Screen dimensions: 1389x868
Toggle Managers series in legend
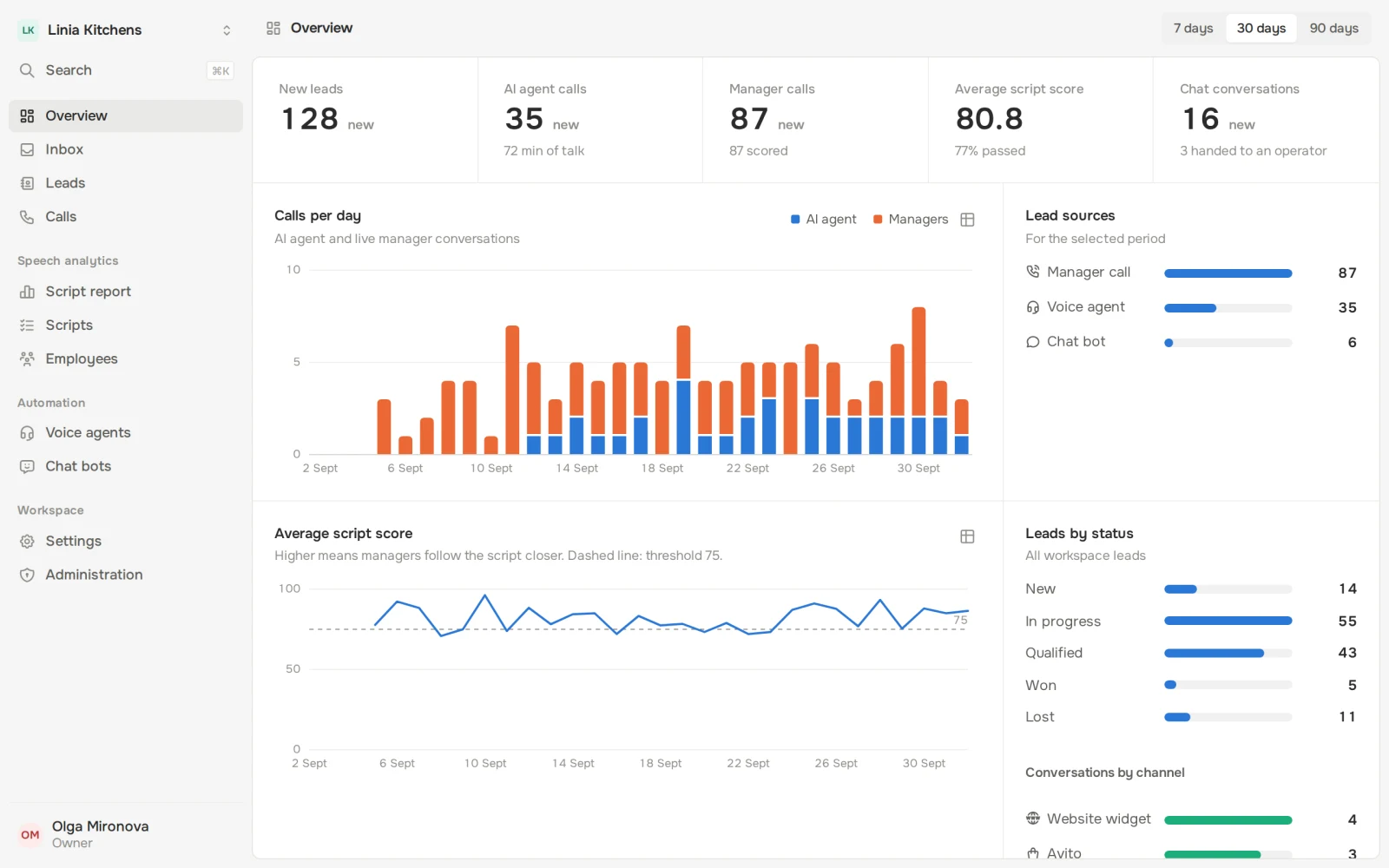tap(911, 220)
